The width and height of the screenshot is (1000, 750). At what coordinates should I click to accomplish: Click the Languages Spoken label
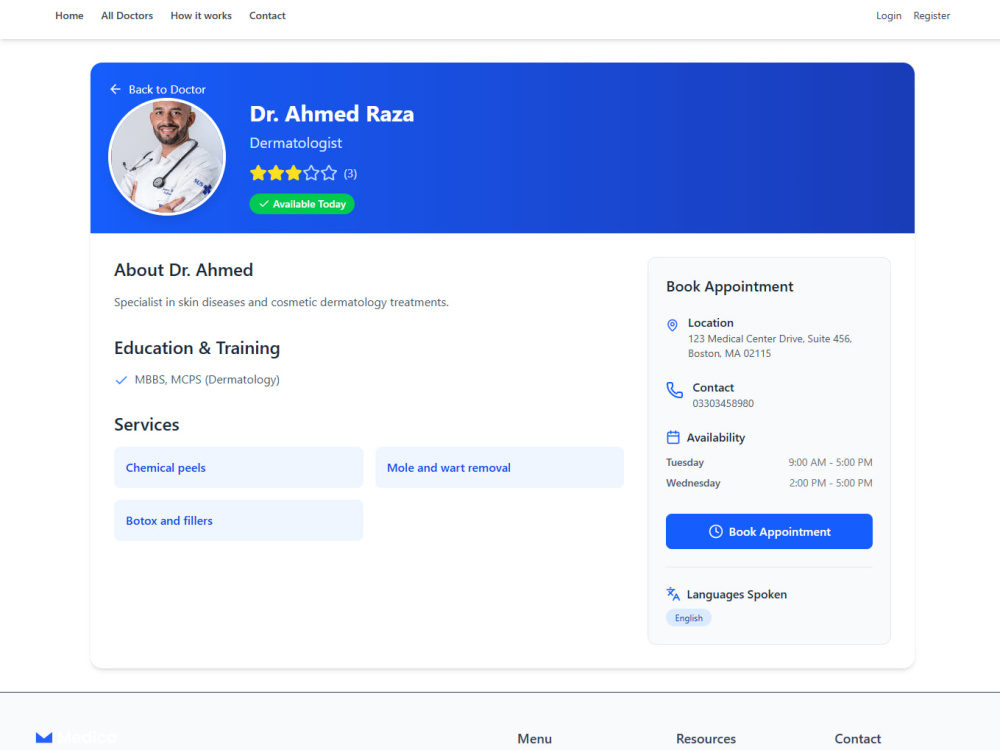(x=737, y=594)
